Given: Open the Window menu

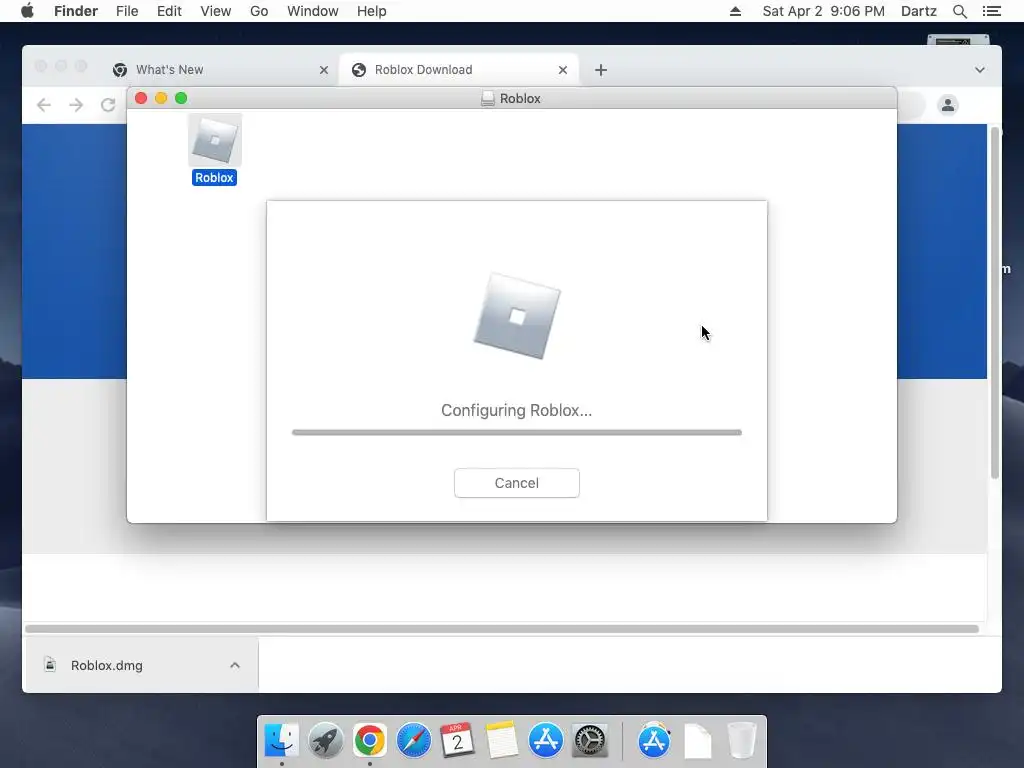Looking at the screenshot, I should 313,11.
